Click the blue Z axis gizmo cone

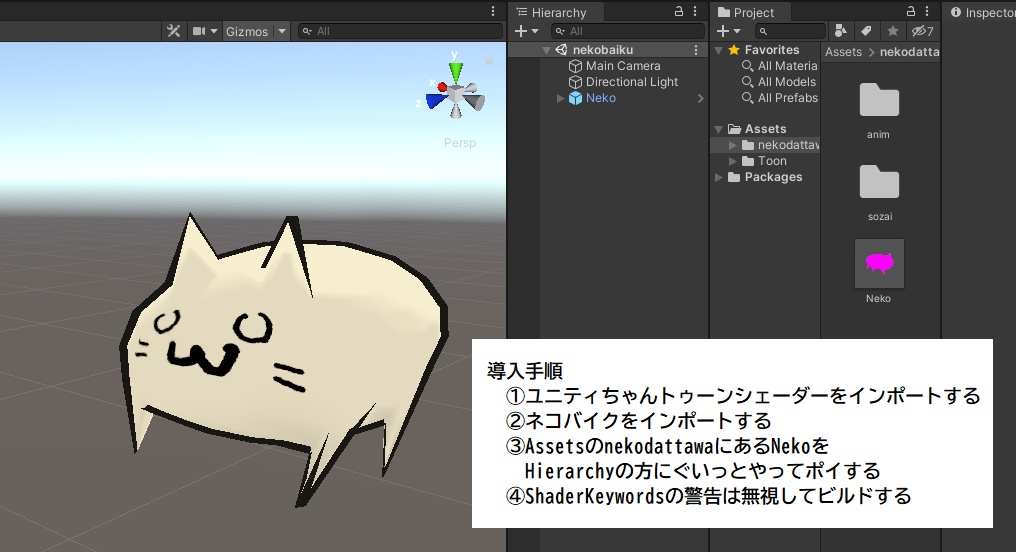coord(435,101)
